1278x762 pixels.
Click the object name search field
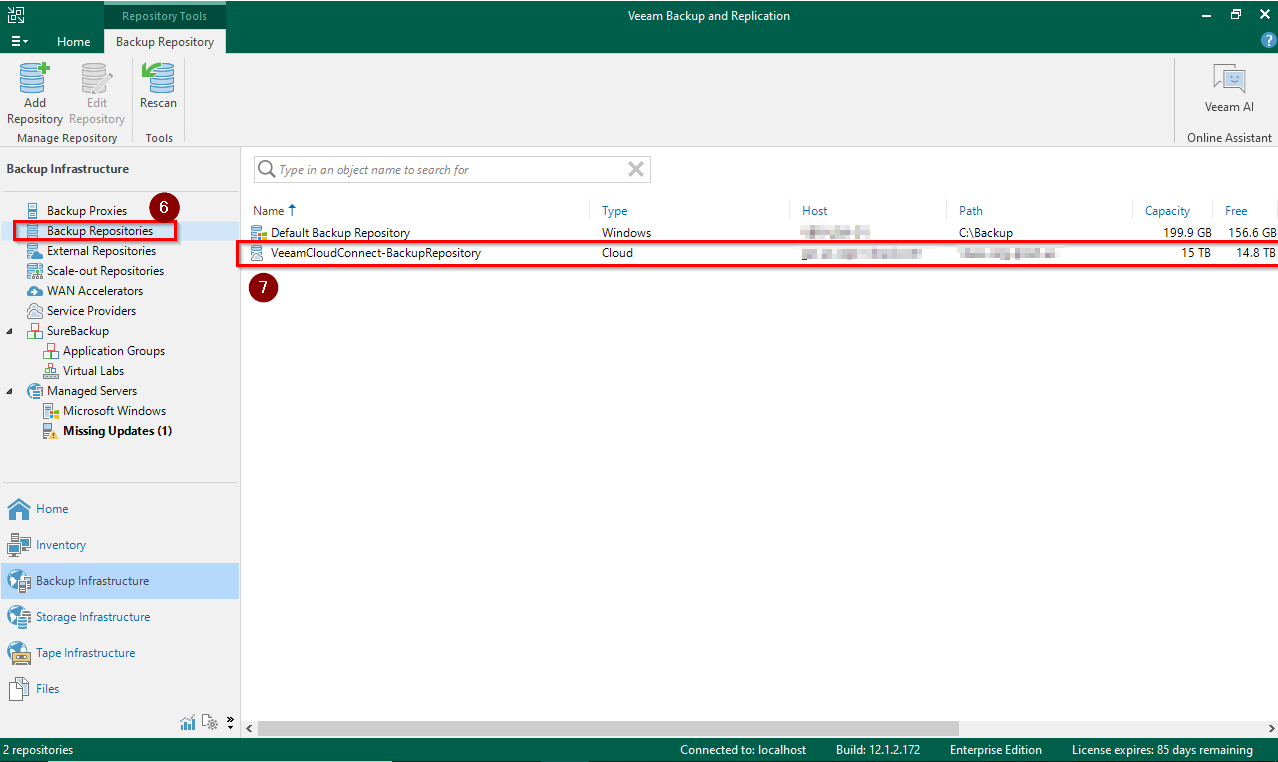(x=451, y=170)
